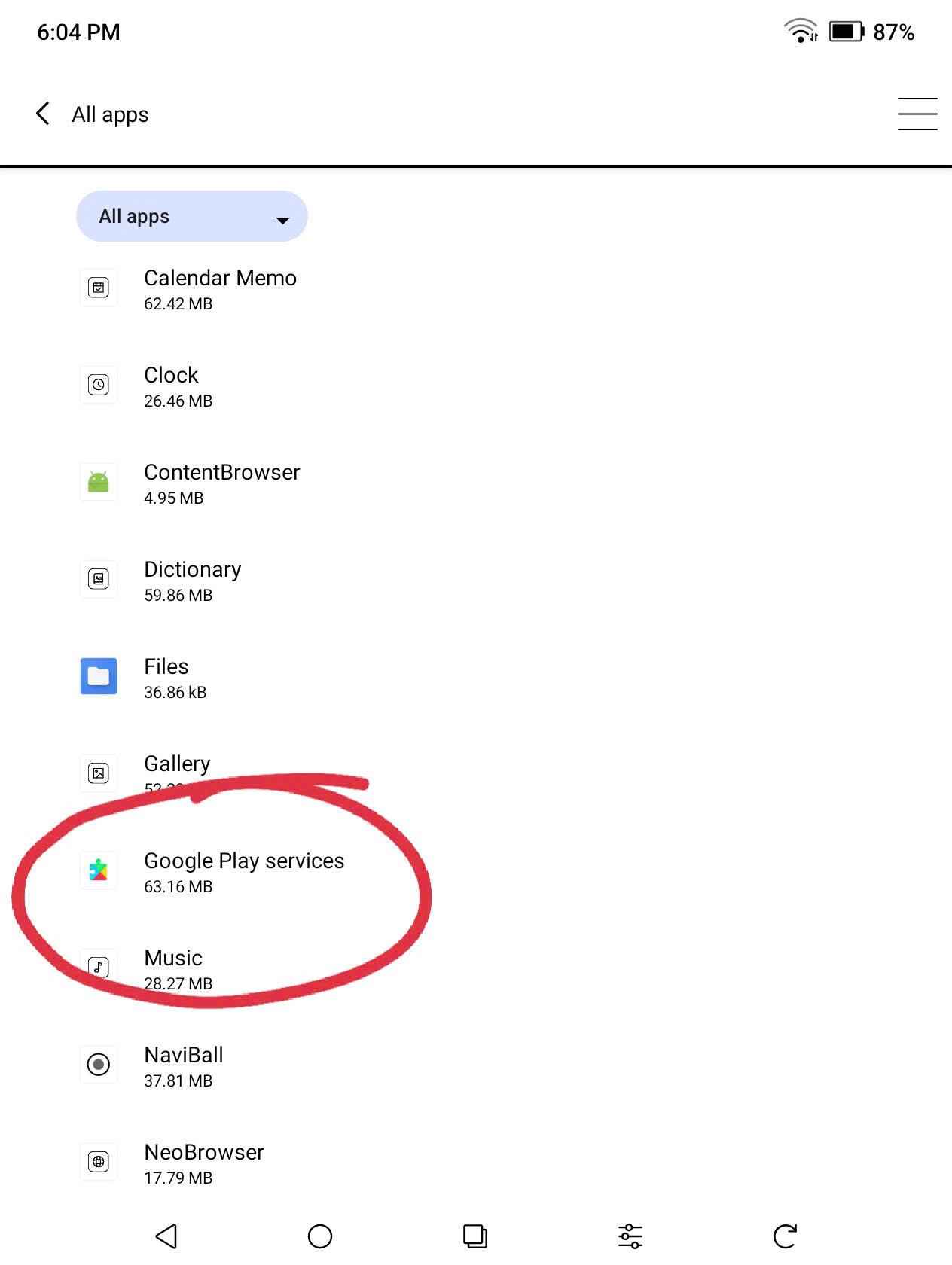The height and width of the screenshot is (1265, 952).
Task: Tap the 36.86 kB size label
Action: pos(175,692)
